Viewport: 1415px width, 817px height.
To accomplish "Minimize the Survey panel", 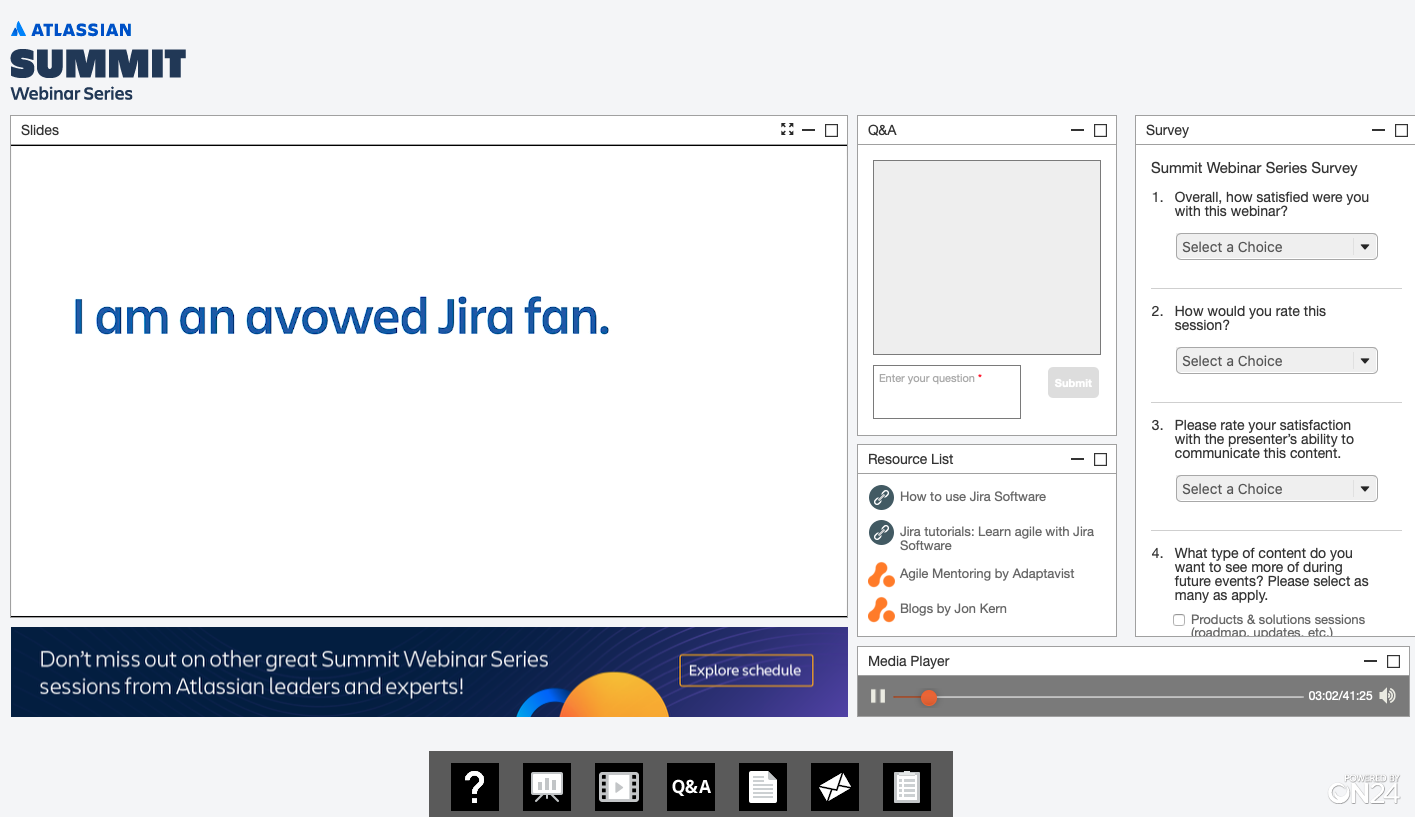I will coord(1379,130).
